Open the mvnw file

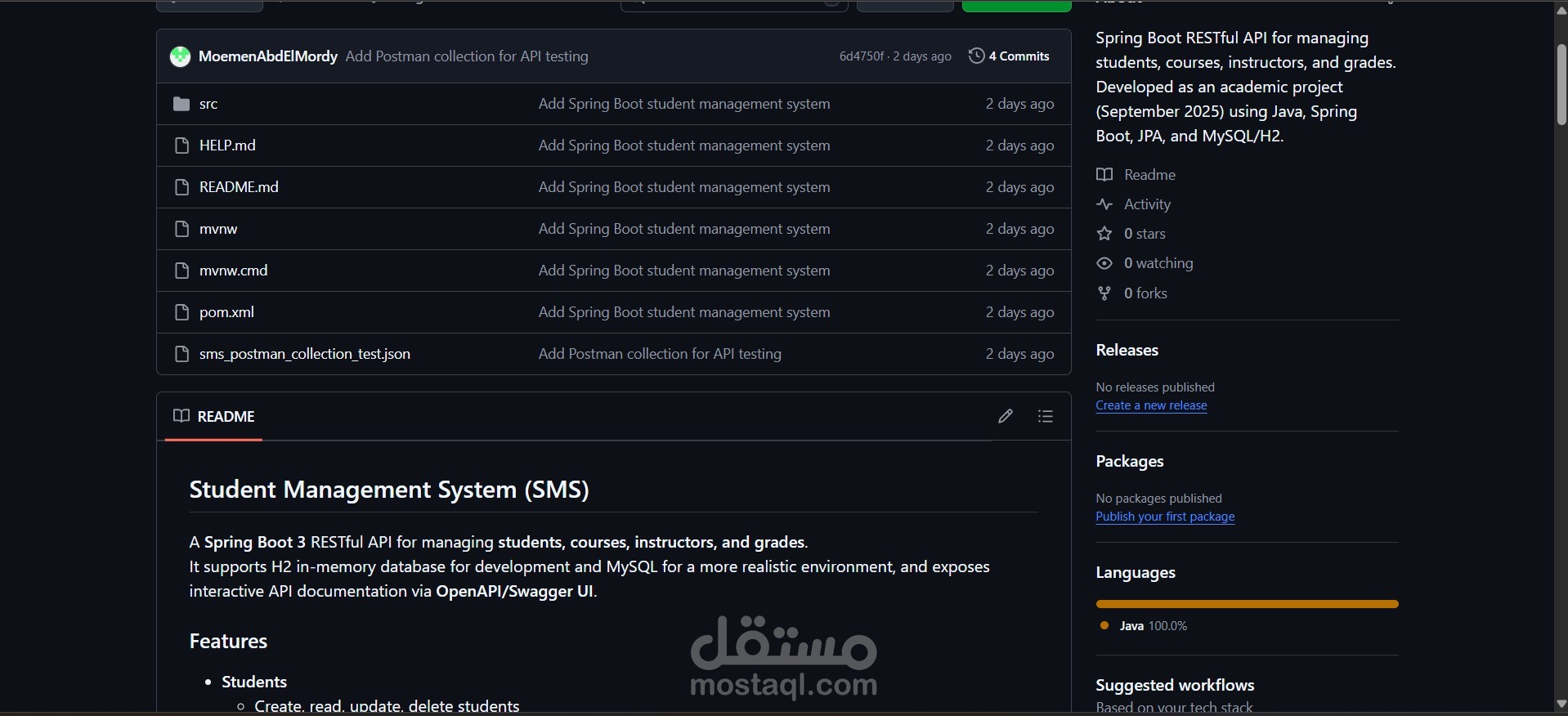click(218, 229)
